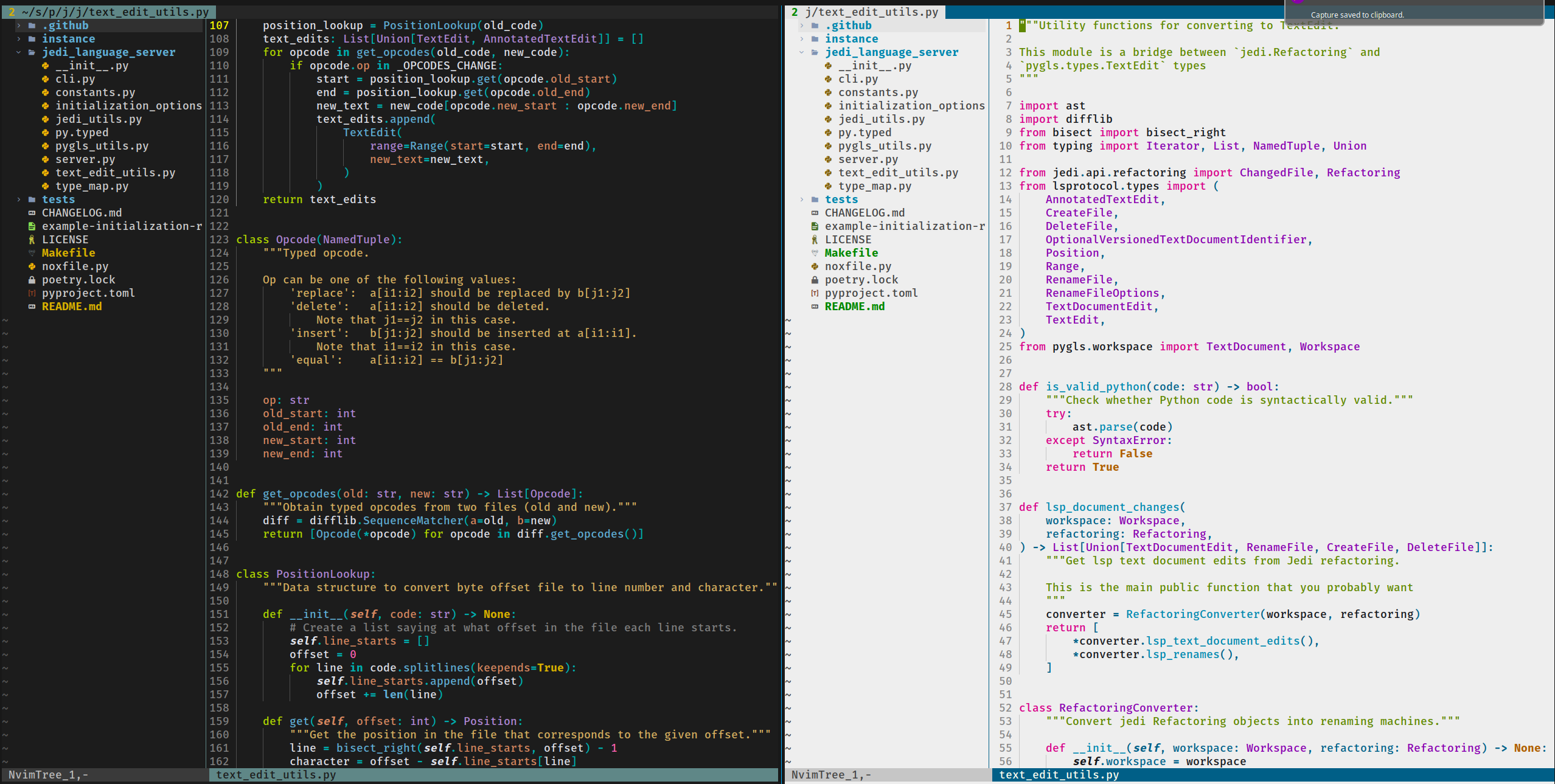This screenshot has width=1555, height=784.
Task: Open py.typed in left tree
Action: click(x=82, y=133)
